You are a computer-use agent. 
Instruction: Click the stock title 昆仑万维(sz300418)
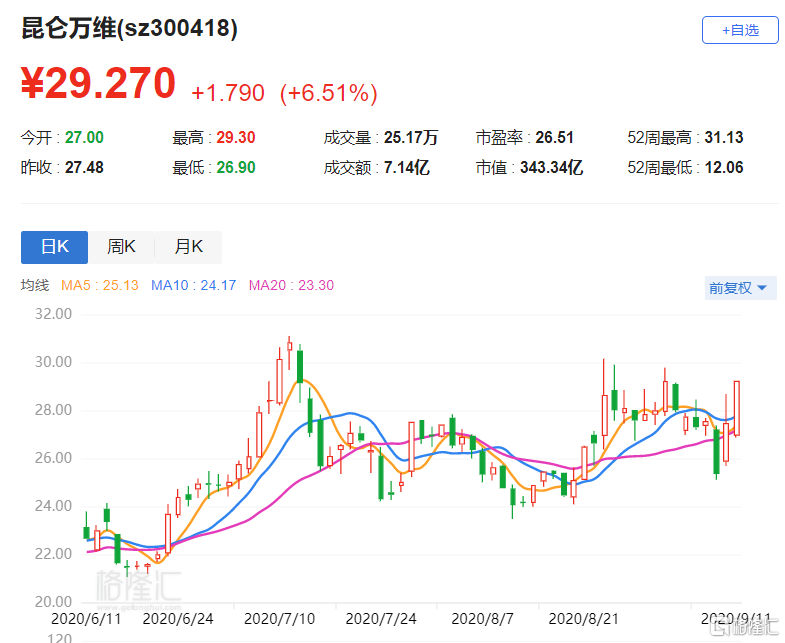(129, 28)
